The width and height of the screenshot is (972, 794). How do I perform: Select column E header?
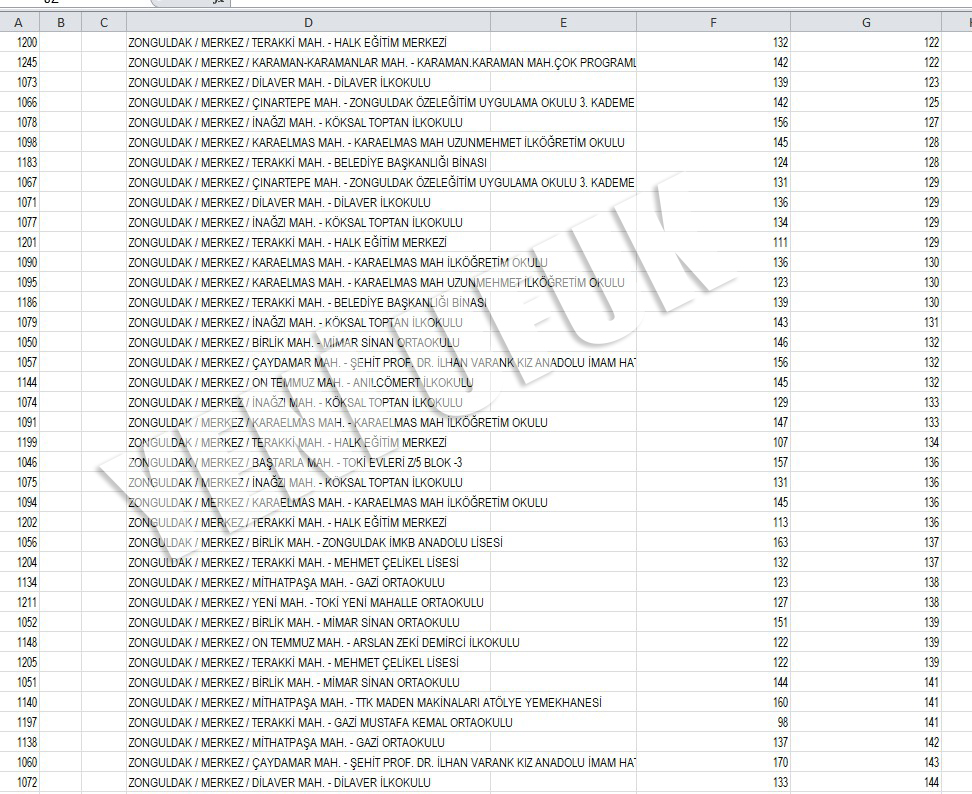point(563,22)
